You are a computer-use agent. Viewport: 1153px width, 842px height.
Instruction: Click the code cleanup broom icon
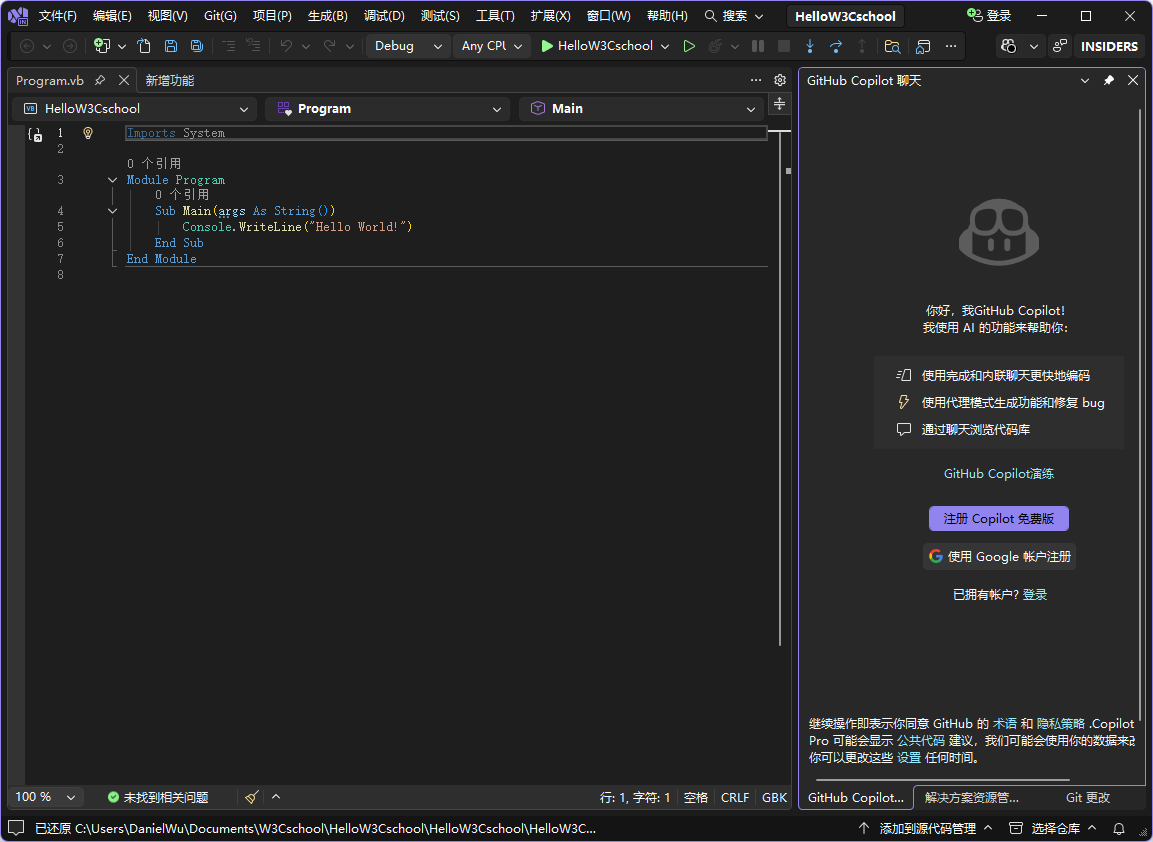tap(252, 797)
